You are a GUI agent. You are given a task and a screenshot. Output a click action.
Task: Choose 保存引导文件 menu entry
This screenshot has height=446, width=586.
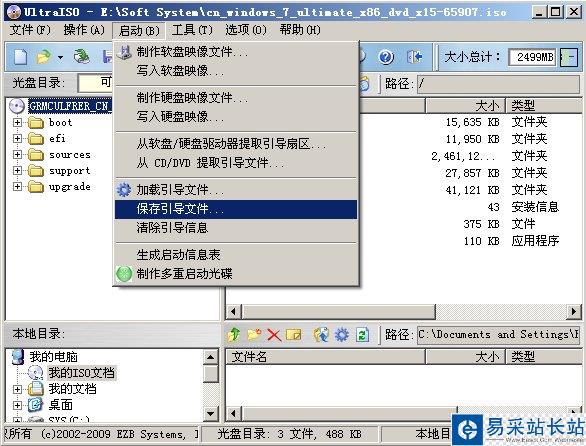236,209
